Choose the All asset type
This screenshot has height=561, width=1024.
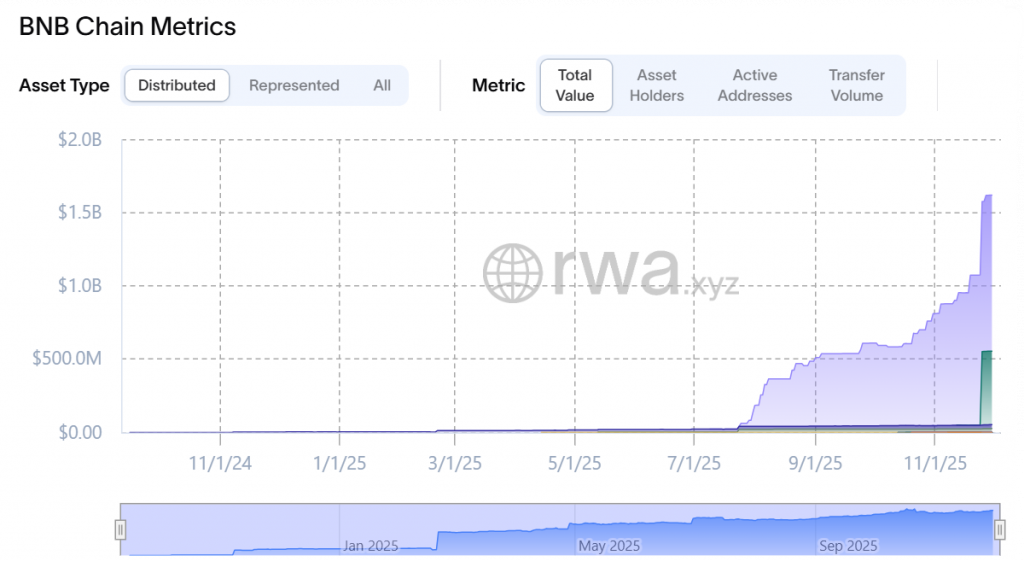coord(382,86)
